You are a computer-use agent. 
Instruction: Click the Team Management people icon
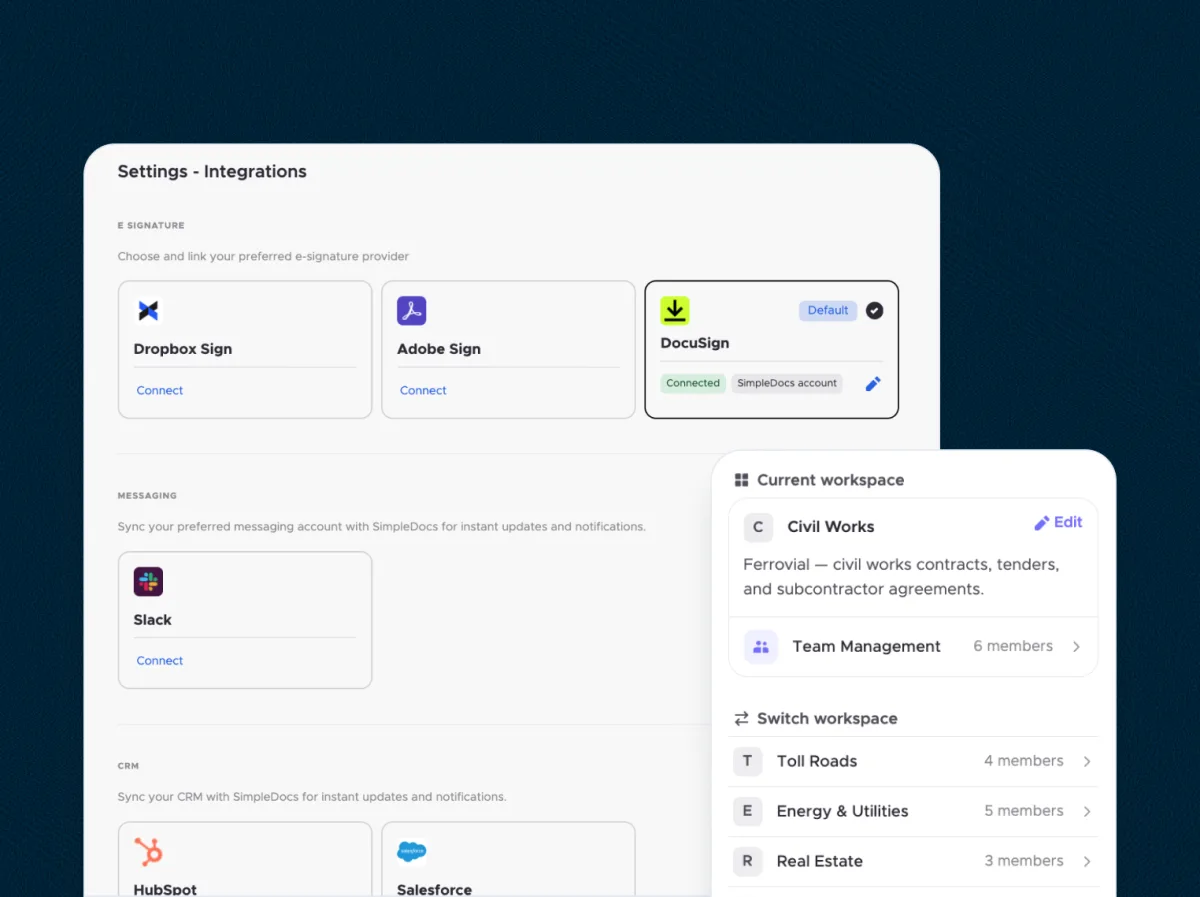coord(761,646)
